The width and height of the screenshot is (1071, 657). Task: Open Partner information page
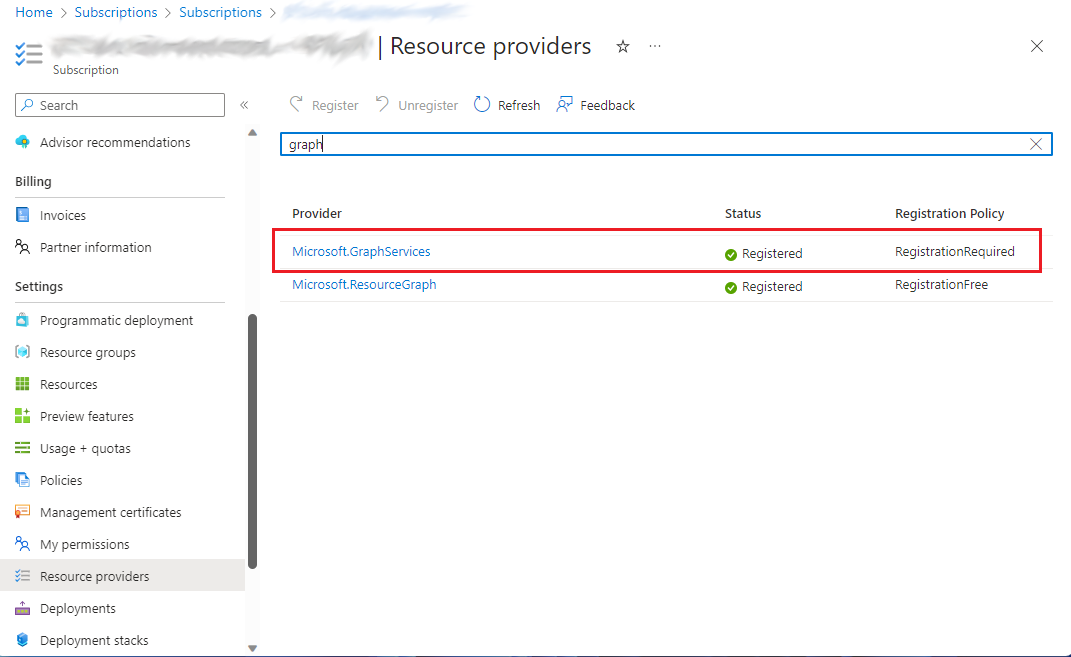(96, 247)
